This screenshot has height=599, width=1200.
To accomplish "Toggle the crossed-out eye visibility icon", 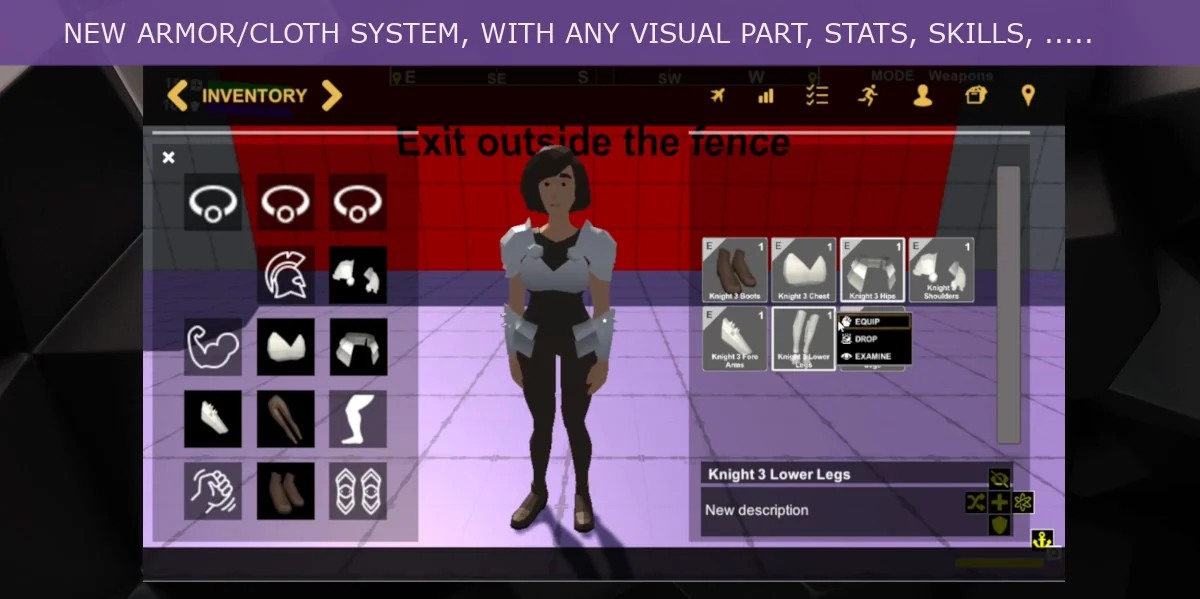I will pos(999,479).
